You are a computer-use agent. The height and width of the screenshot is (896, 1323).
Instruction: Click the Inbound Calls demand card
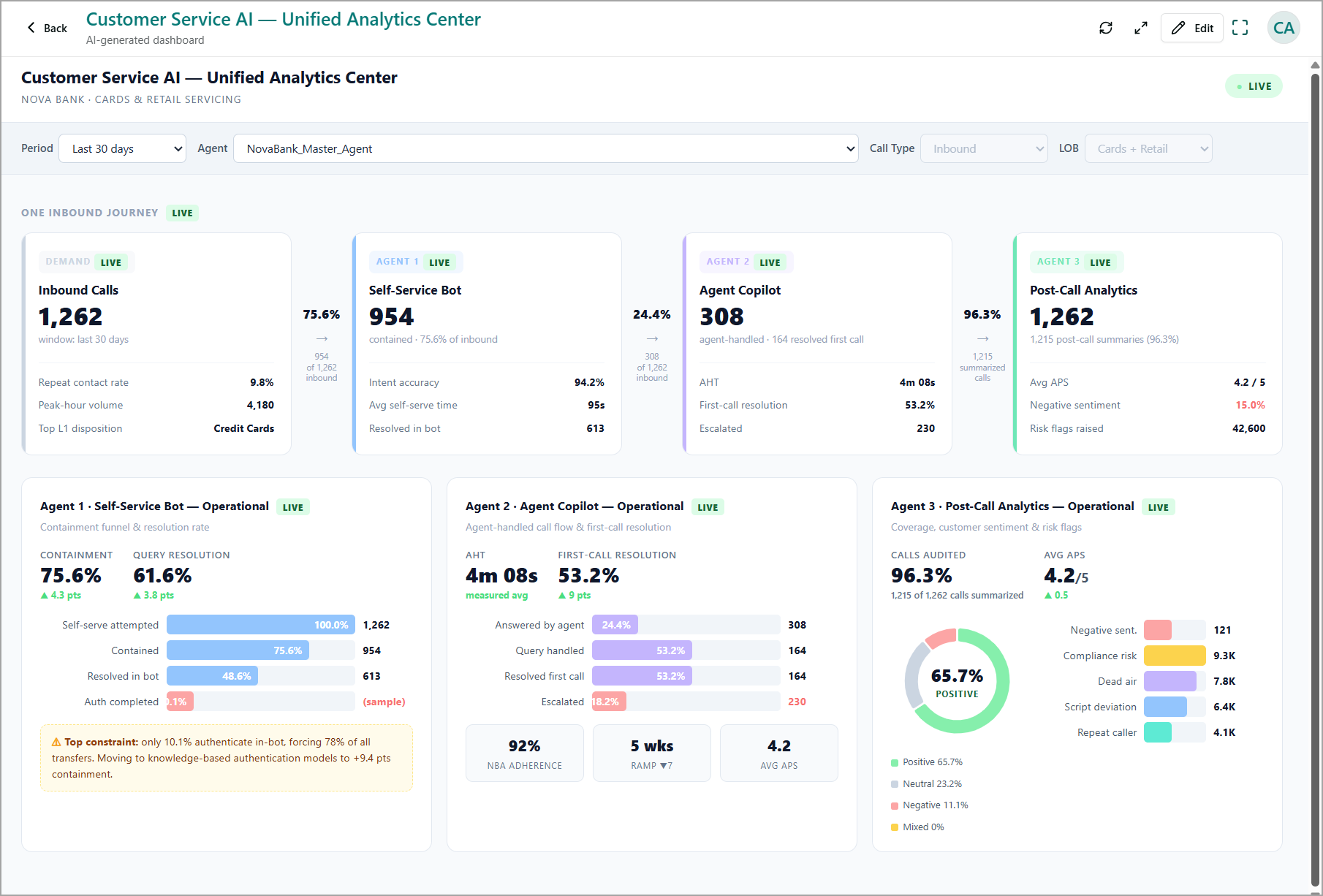point(156,343)
